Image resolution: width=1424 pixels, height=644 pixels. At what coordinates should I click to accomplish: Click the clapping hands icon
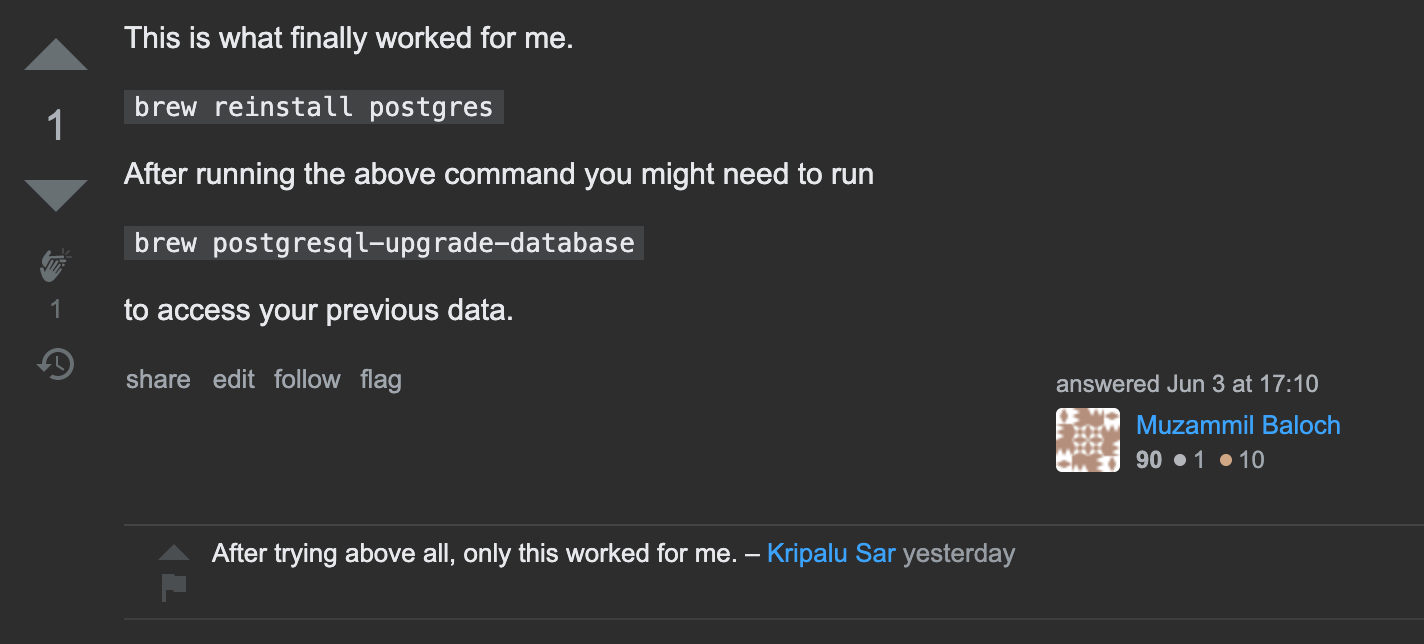(56, 266)
